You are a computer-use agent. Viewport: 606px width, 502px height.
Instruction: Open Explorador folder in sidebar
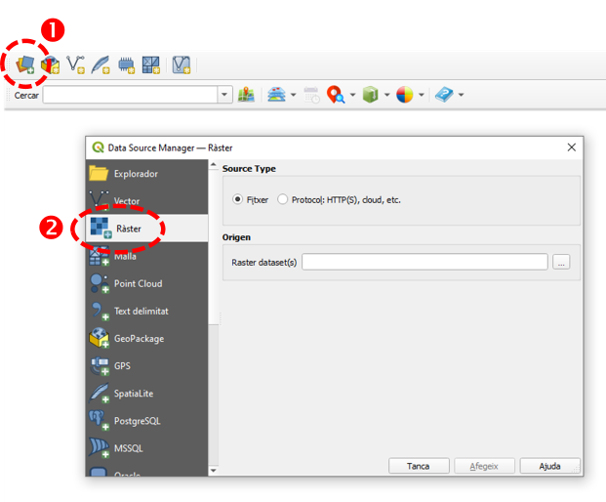tap(147, 174)
